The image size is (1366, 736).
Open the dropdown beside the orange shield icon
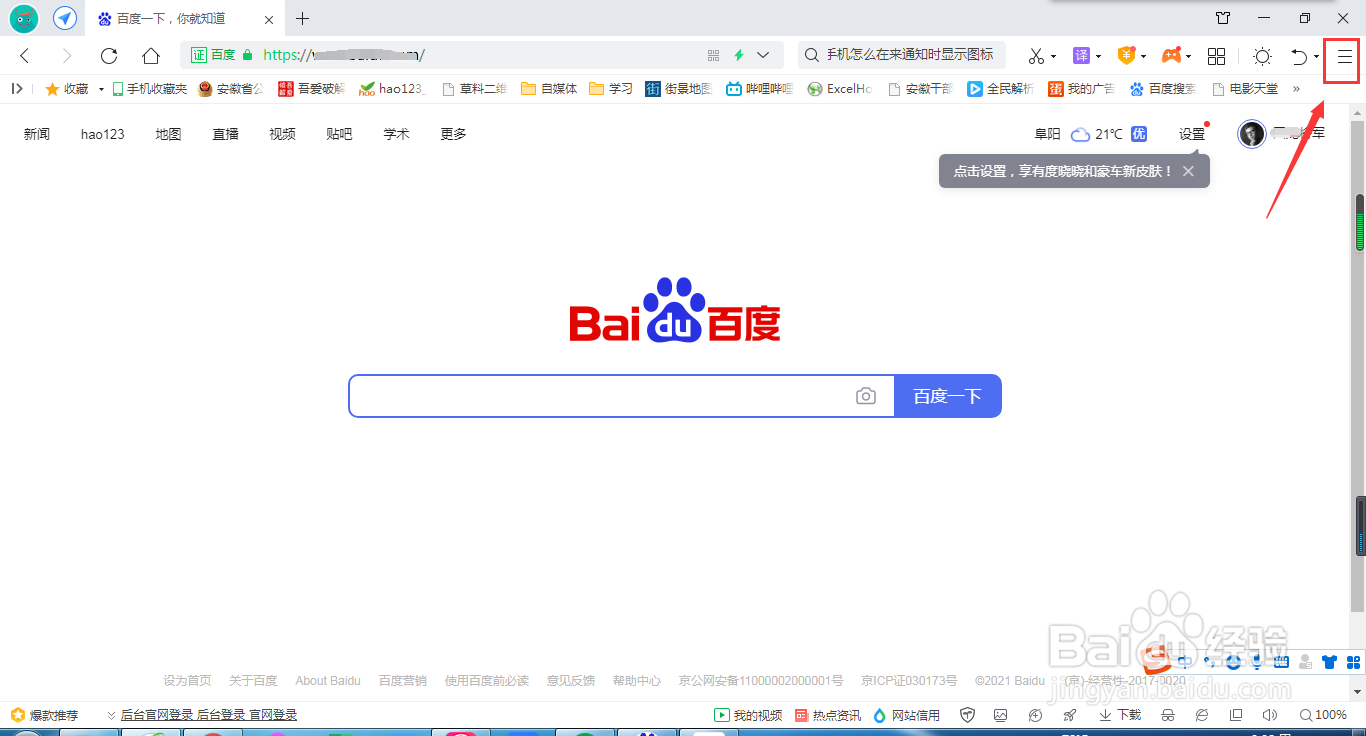1143,57
